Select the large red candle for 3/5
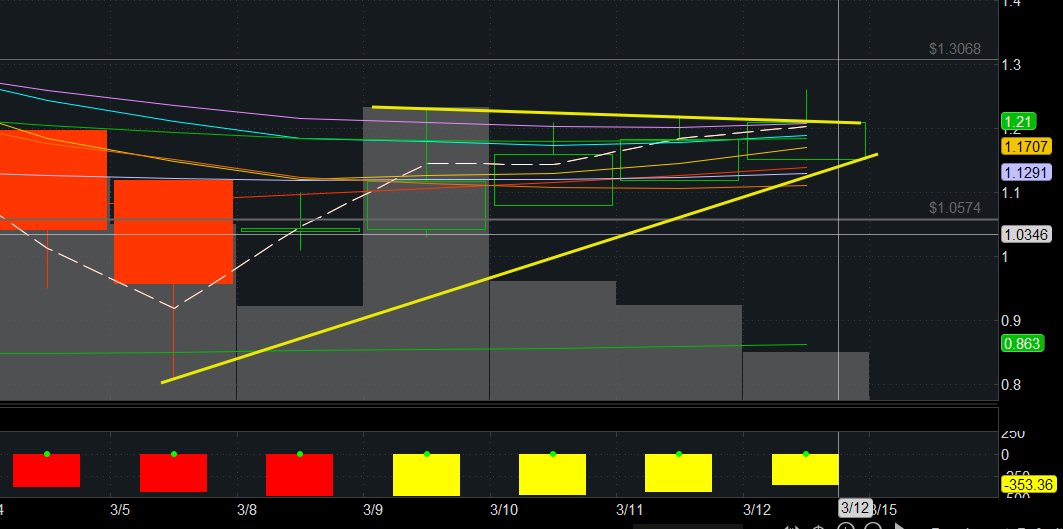 click(x=174, y=232)
